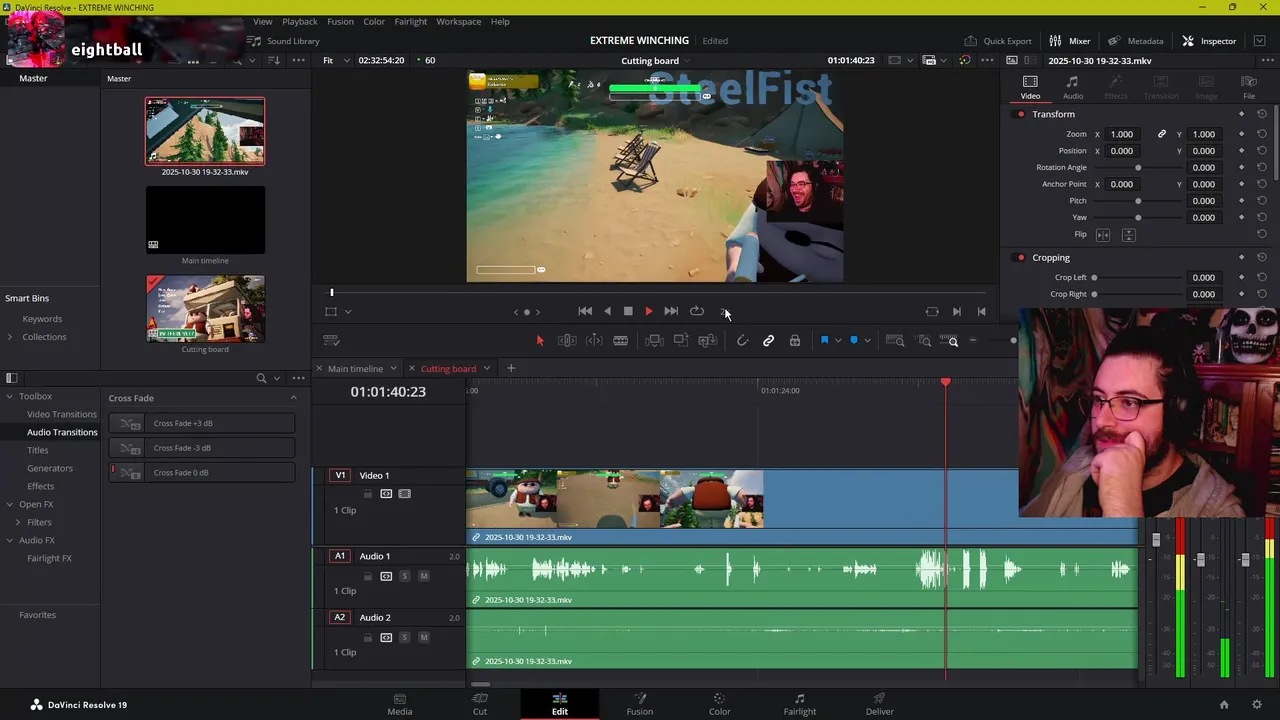
Task: Open the Inspector panel
Action: [1209, 41]
